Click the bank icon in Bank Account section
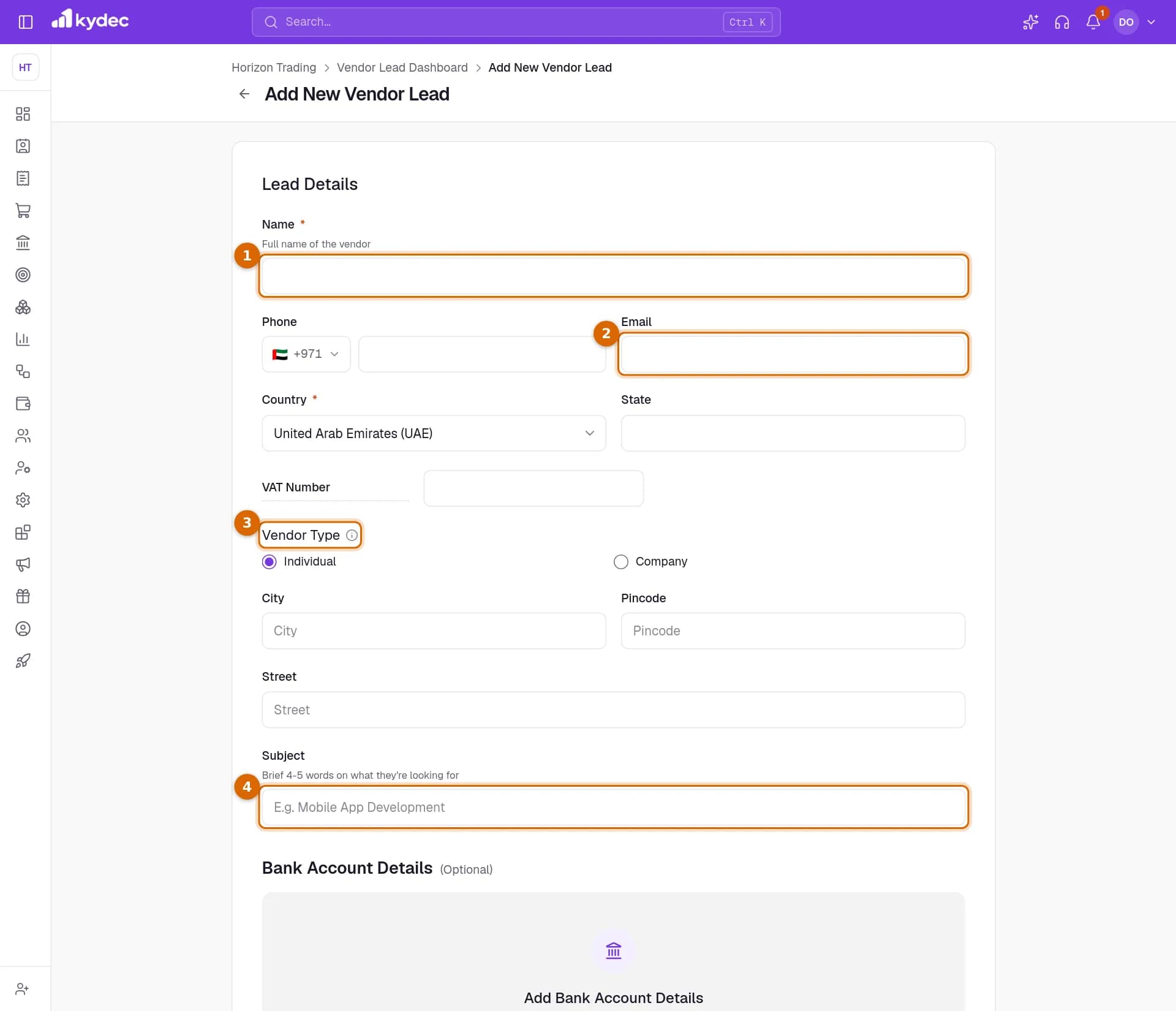 613,950
